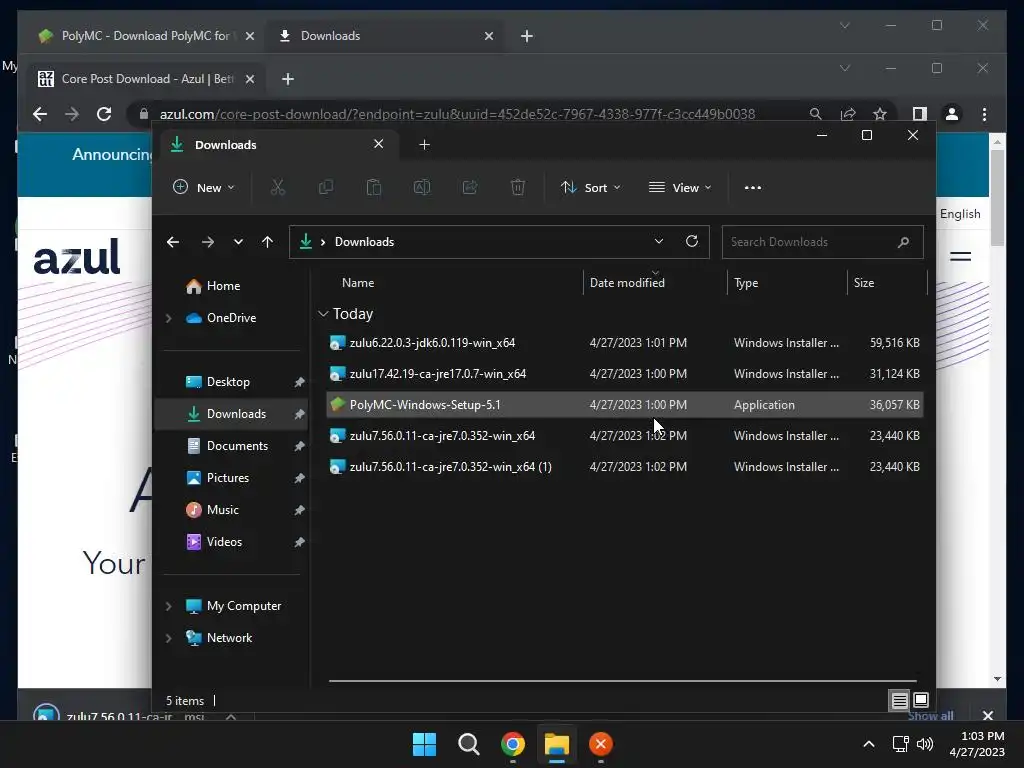Open the Sort dropdown menu

click(590, 187)
